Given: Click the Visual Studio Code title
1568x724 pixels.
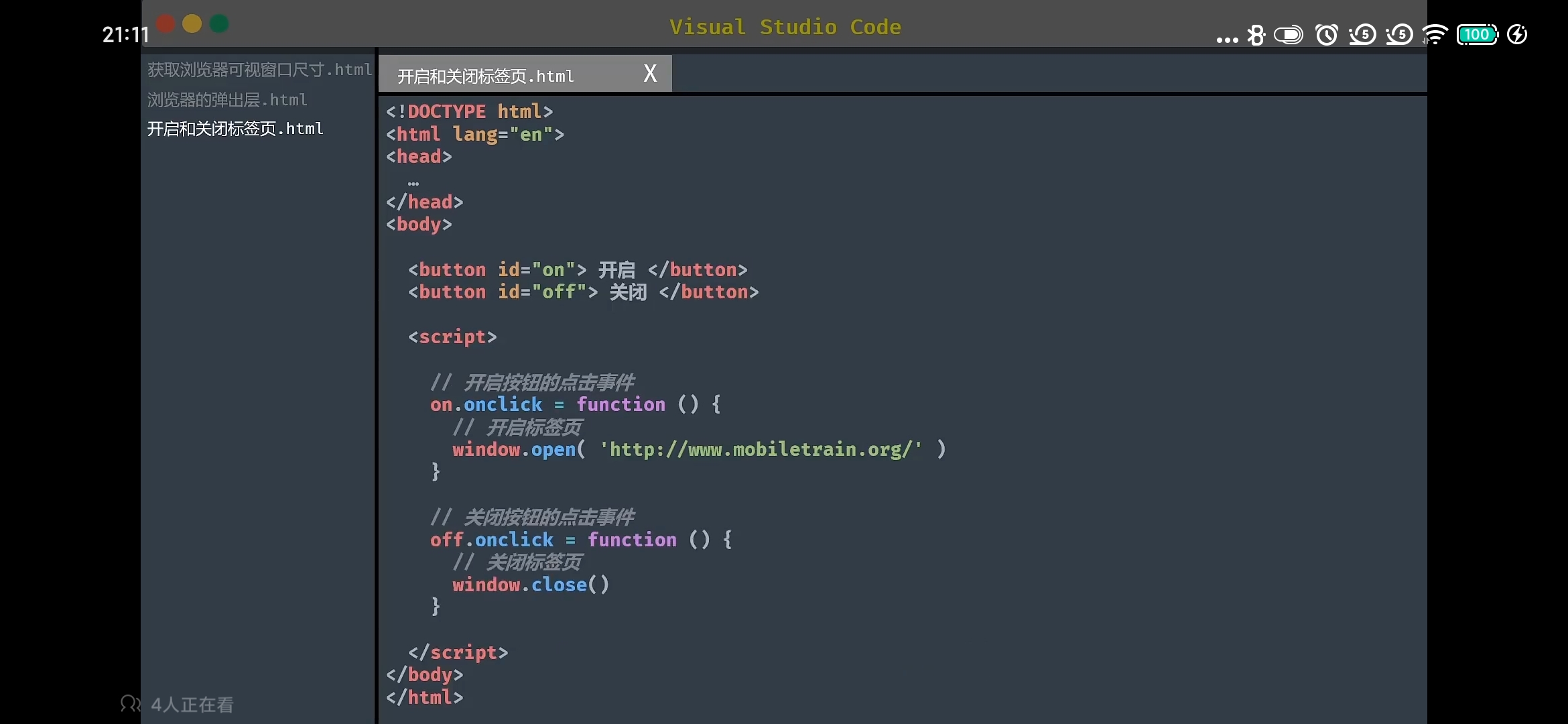Looking at the screenshot, I should click(785, 27).
